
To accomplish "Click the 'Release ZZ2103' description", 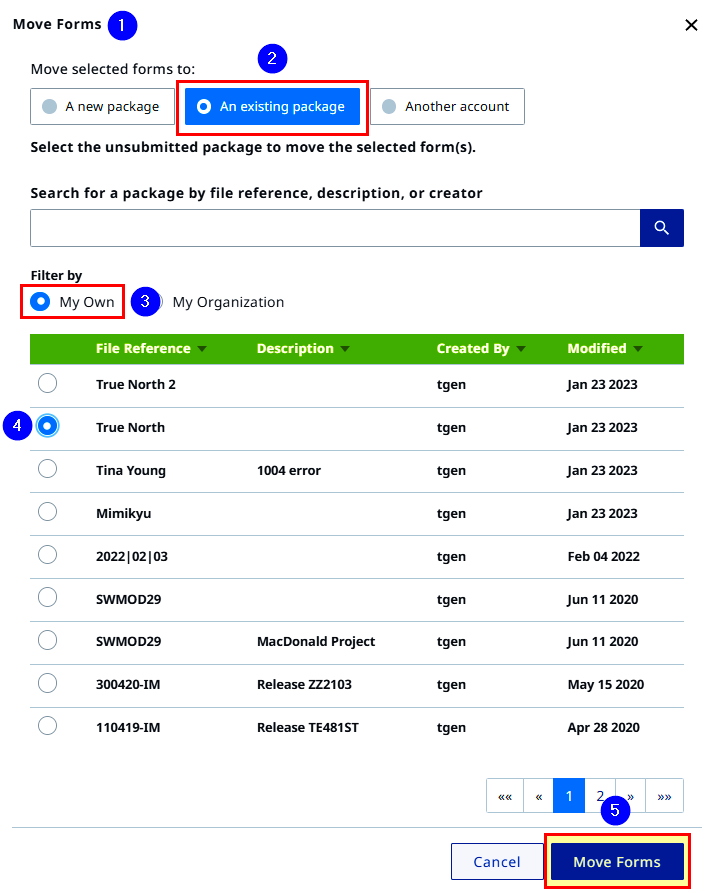I will [304, 685].
